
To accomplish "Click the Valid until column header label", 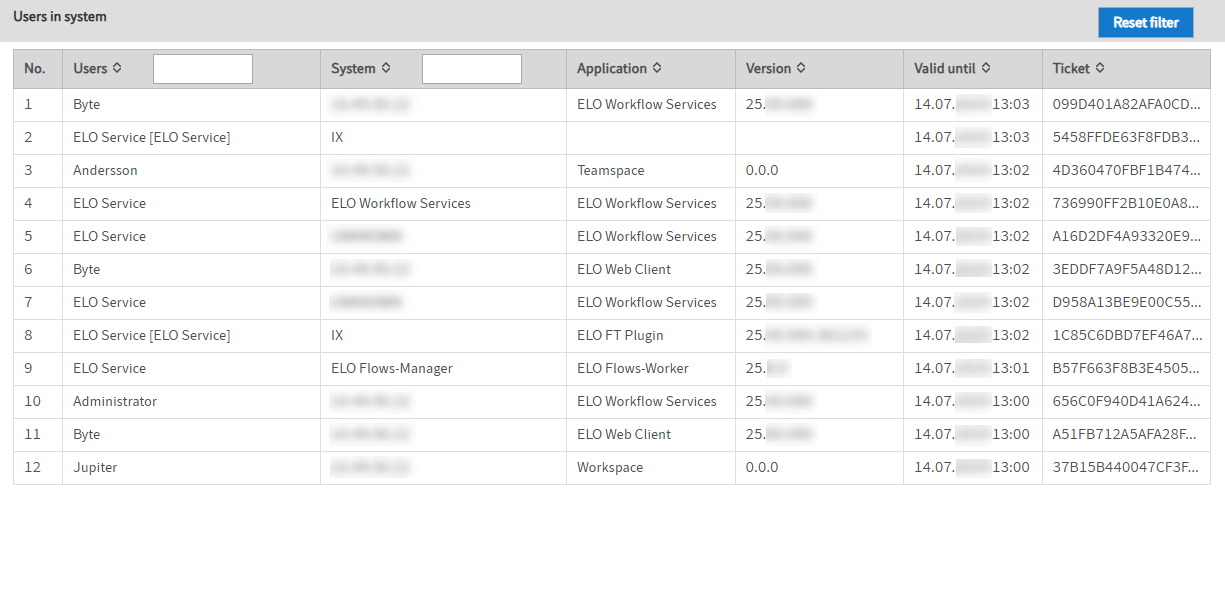I will [x=945, y=69].
